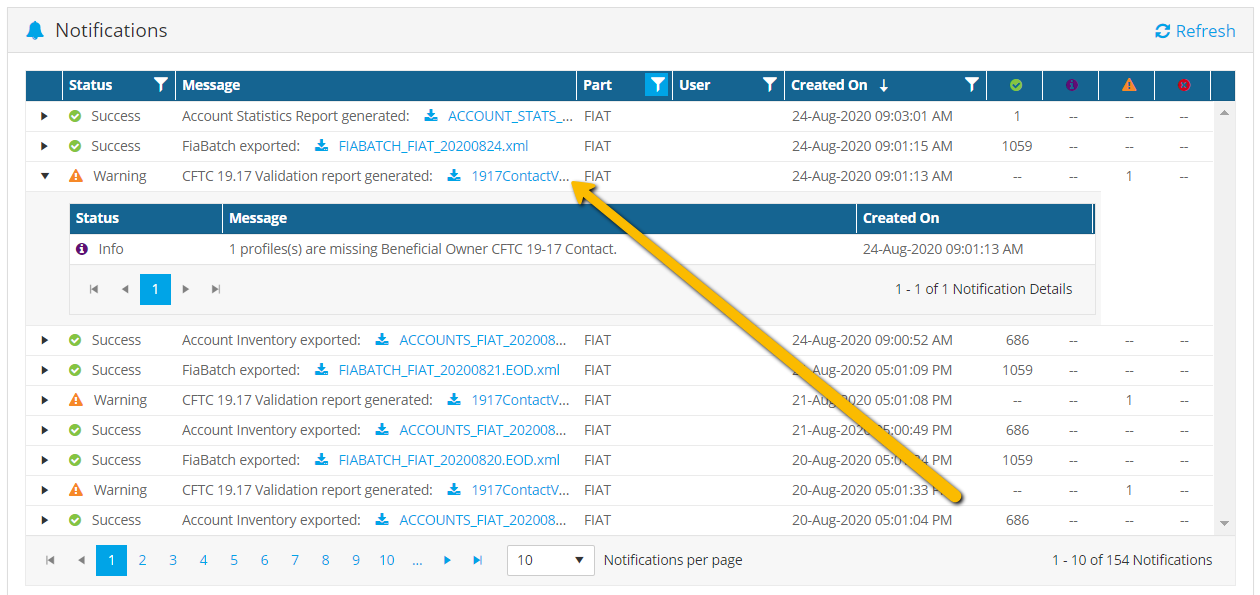Click the success count 1 in first row
The image size is (1260, 595).
pos(1017,116)
